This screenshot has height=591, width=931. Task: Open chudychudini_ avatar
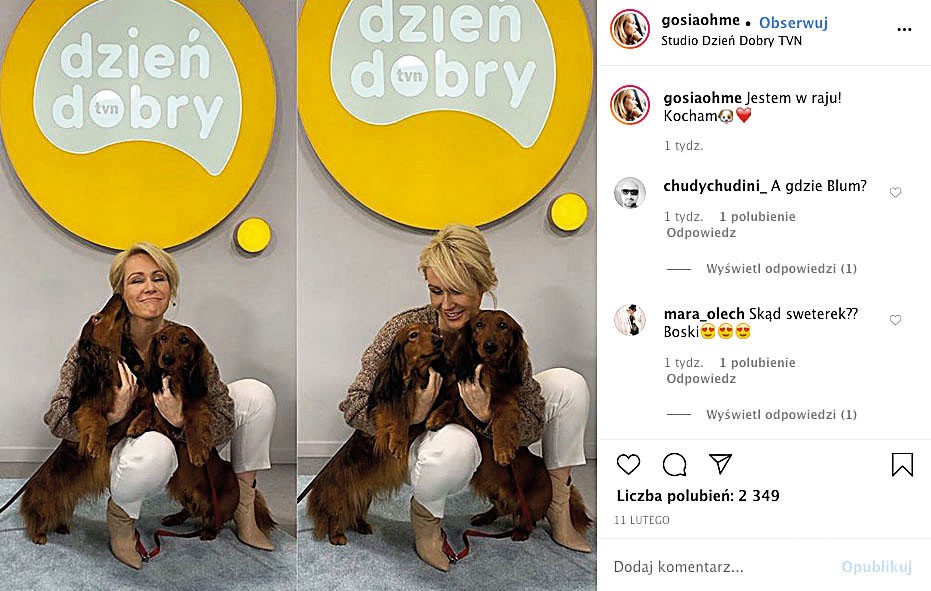pos(629,193)
